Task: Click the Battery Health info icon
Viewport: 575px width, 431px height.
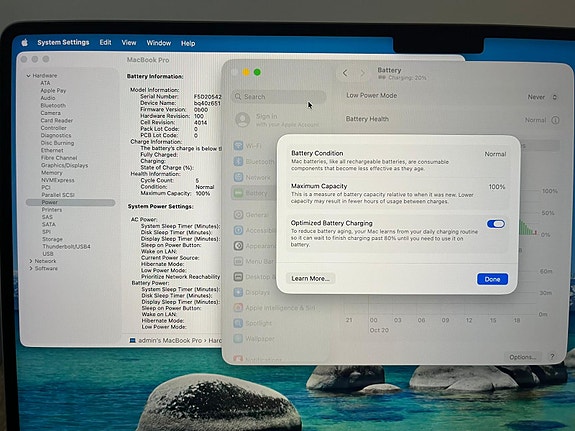Action: (556, 120)
